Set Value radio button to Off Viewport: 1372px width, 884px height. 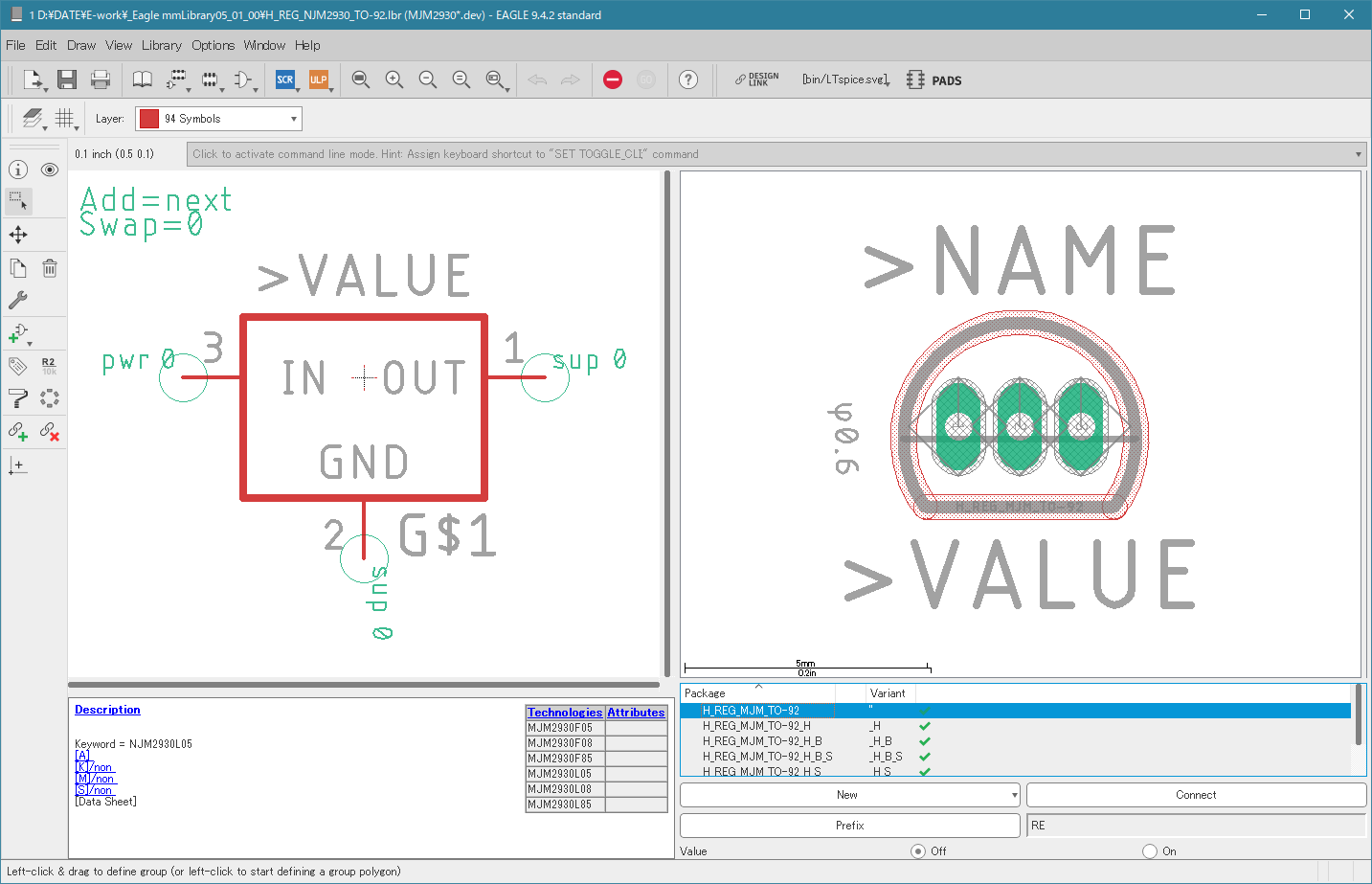918,850
